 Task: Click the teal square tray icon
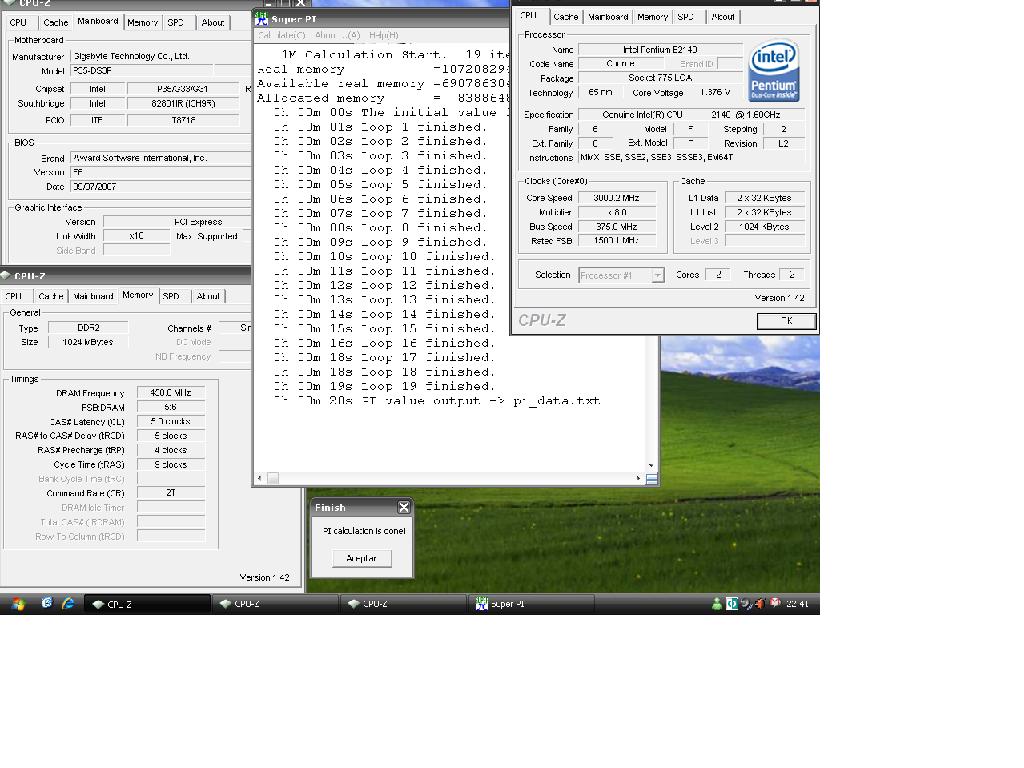[731, 604]
